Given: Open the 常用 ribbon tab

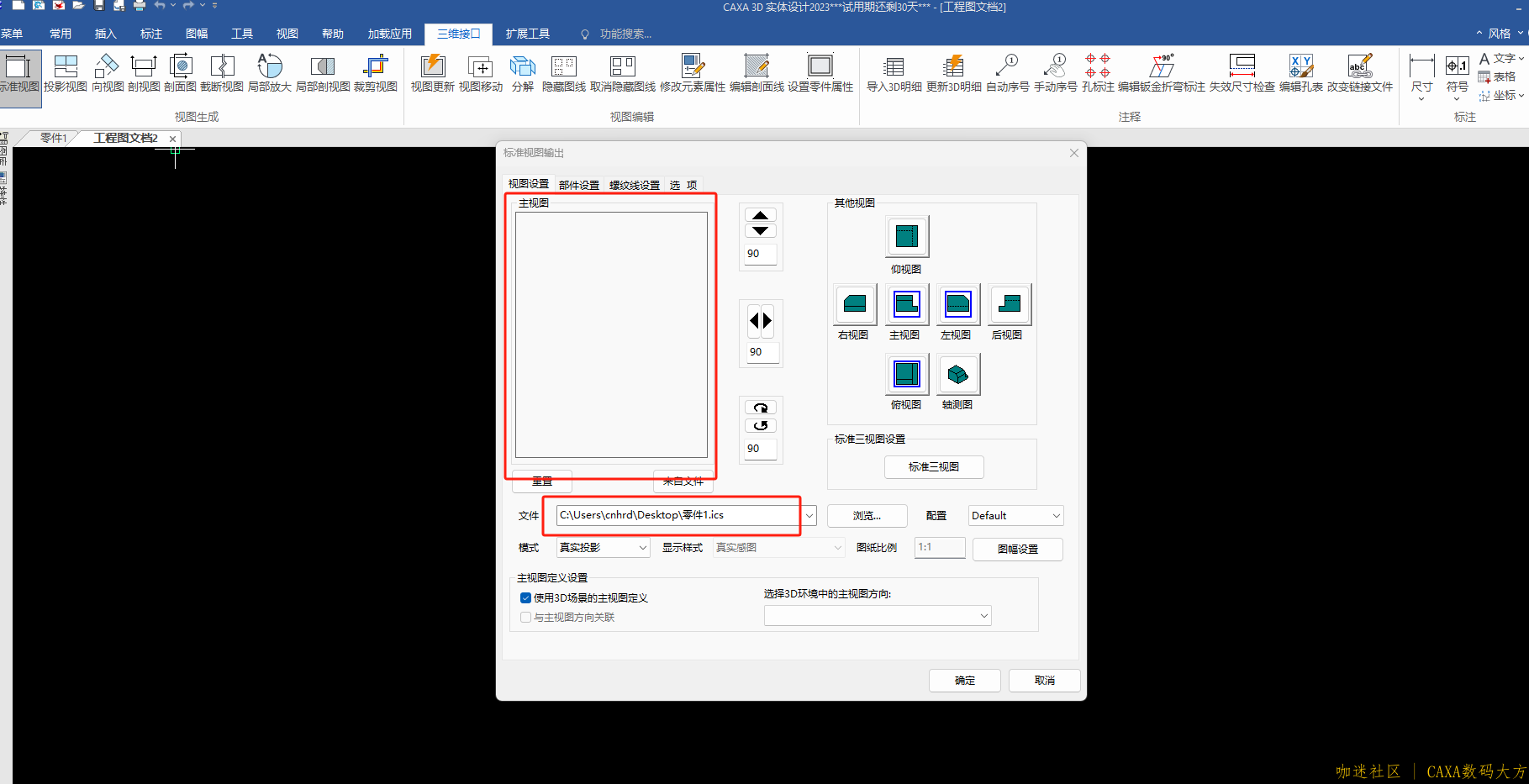Looking at the screenshot, I should (x=61, y=34).
